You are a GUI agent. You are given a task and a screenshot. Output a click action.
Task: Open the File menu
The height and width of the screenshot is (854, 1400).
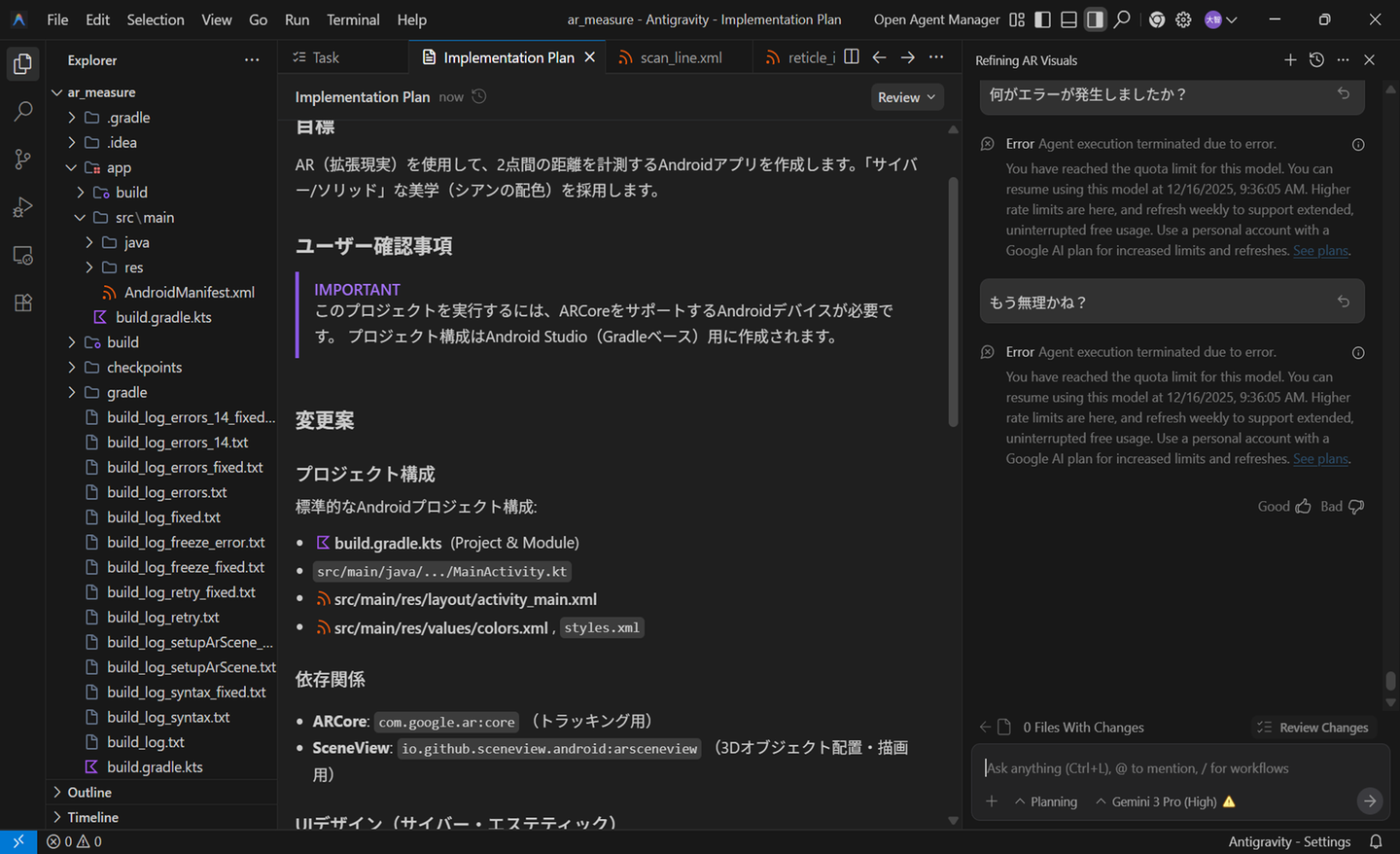pos(57,19)
